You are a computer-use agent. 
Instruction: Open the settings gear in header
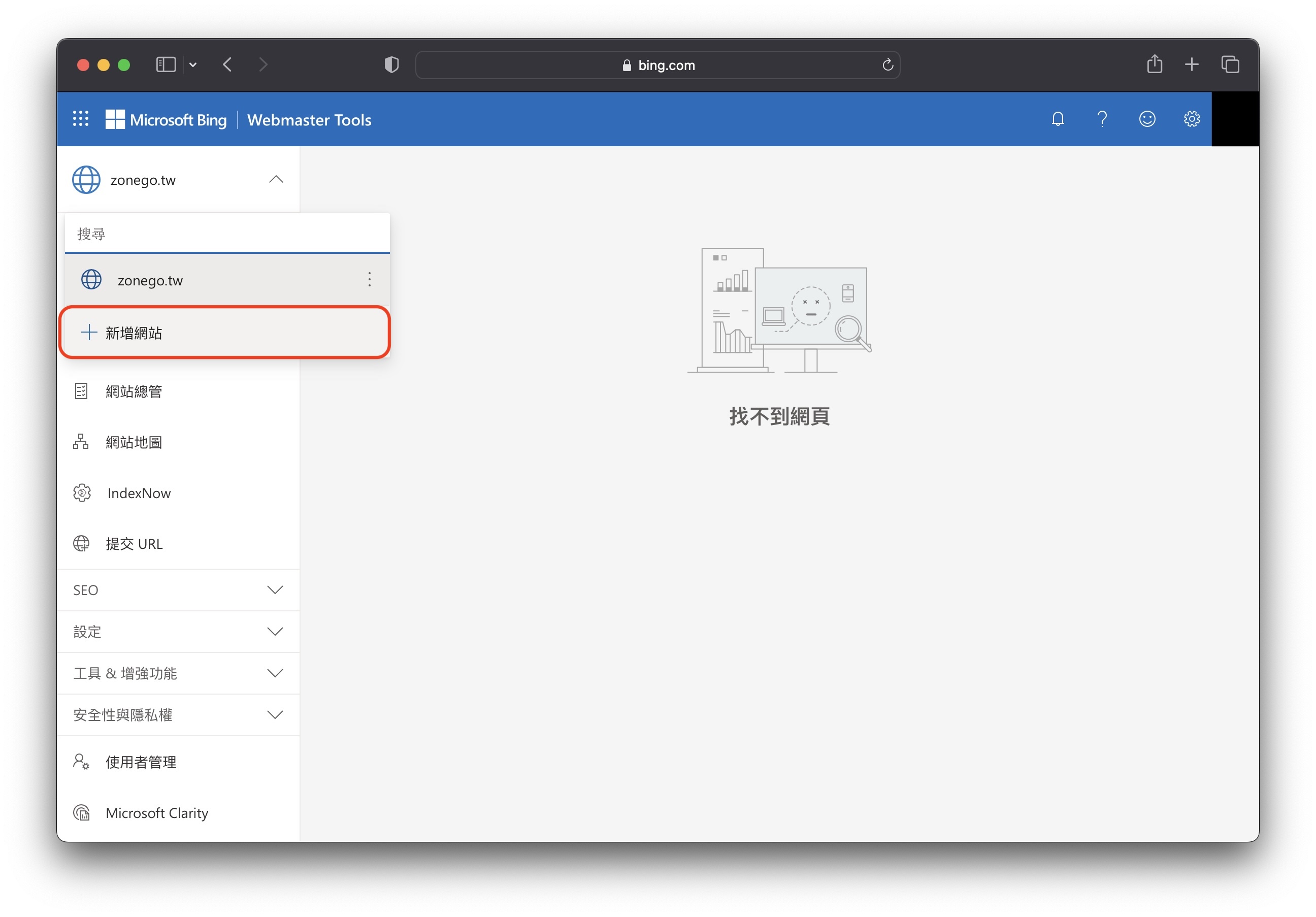coord(1192,119)
